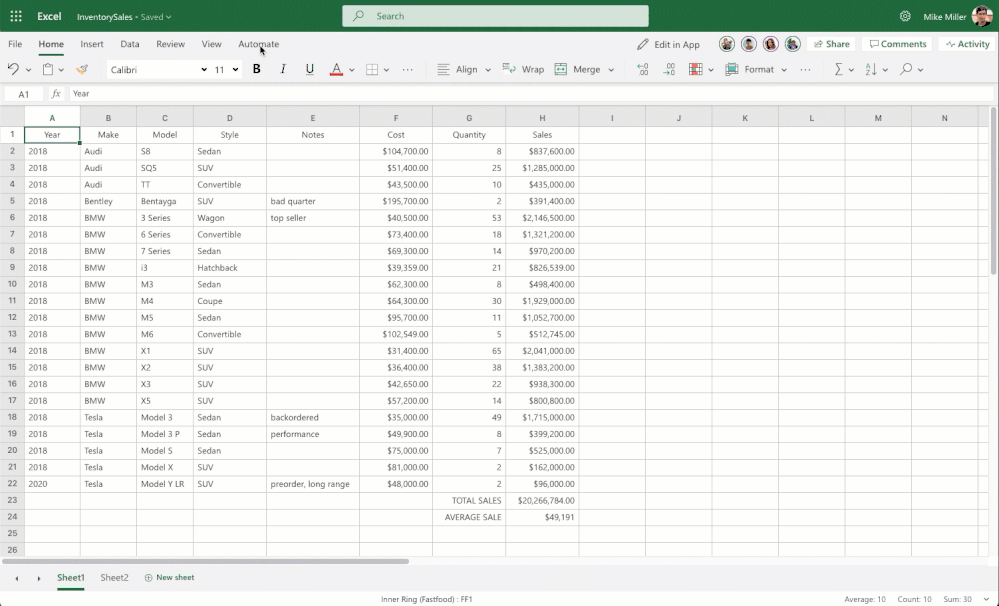This screenshot has height=606, width=999.
Task: Expand the font size 11 dropdown
Action: coord(235,70)
